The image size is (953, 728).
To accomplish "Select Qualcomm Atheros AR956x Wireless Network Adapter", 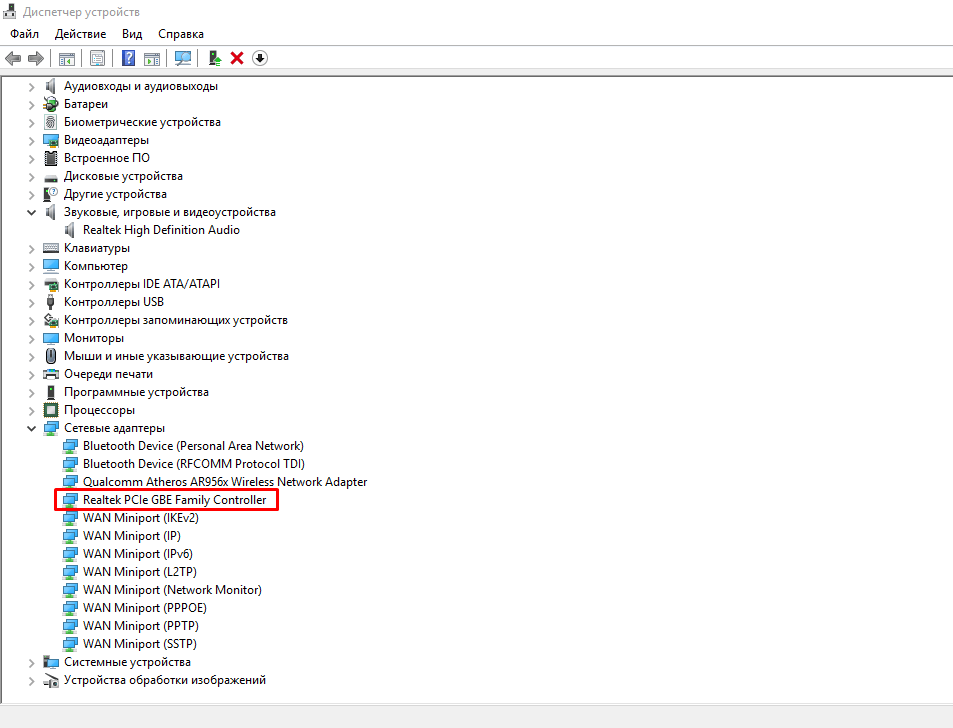I will (x=225, y=482).
